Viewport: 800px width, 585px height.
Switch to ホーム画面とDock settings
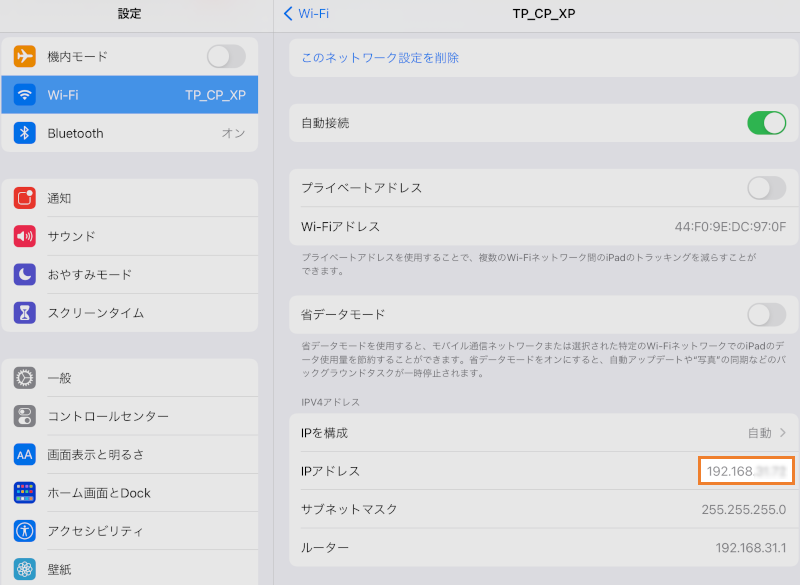click(23, 493)
